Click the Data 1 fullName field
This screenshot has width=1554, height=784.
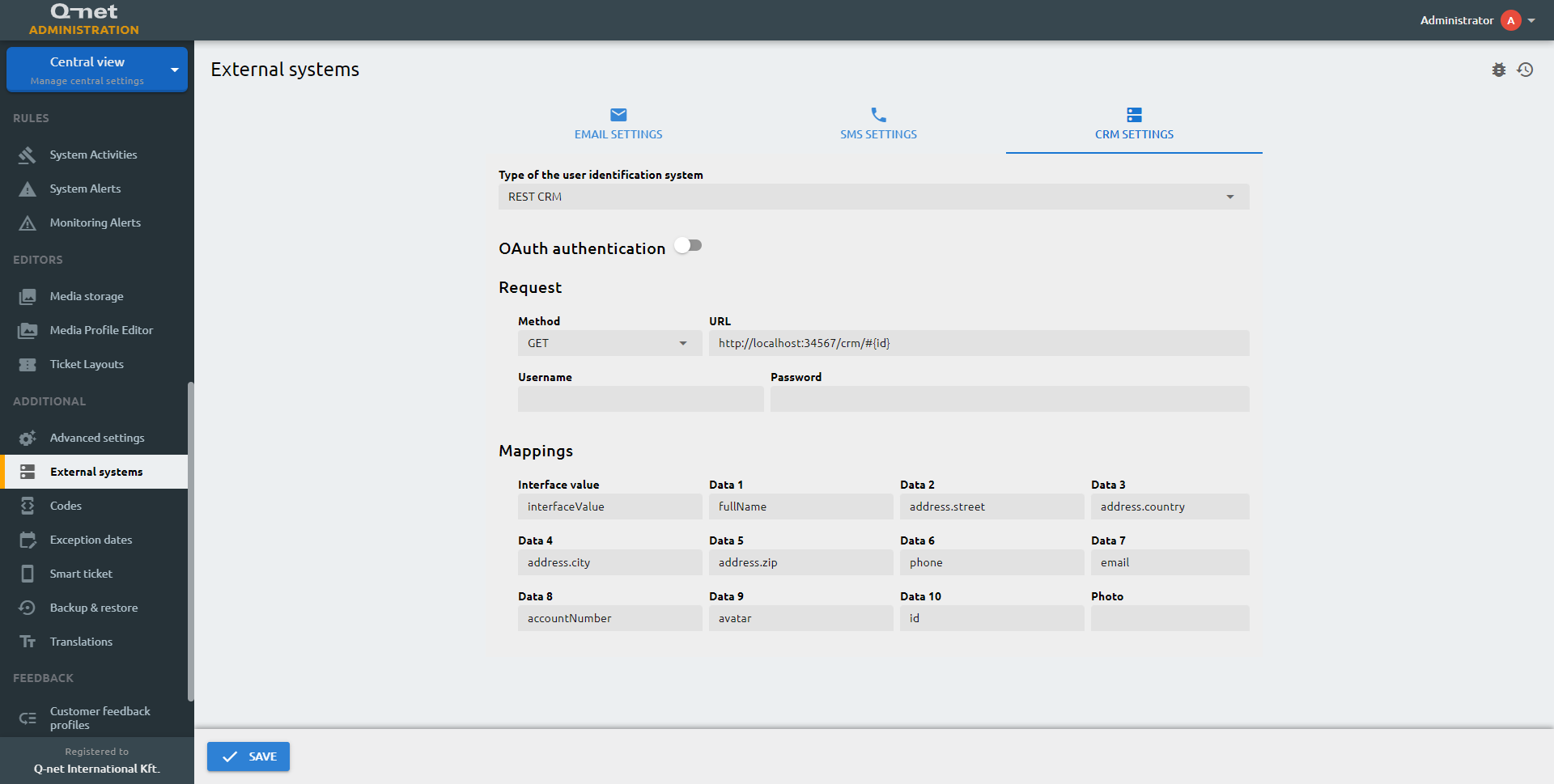point(801,506)
